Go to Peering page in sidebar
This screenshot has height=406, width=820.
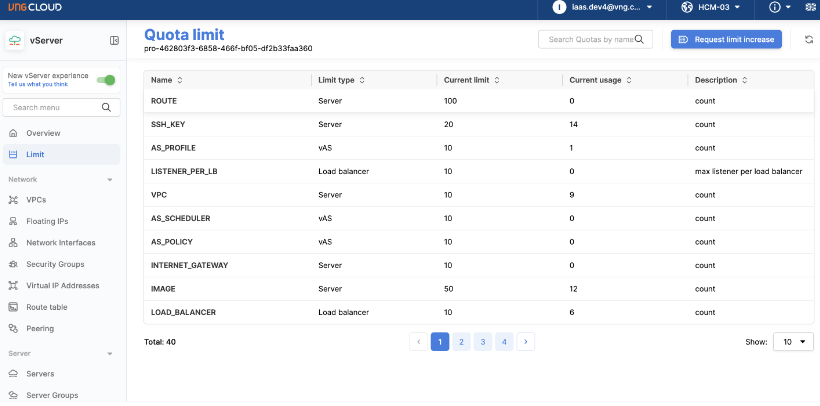coord(41,328)
